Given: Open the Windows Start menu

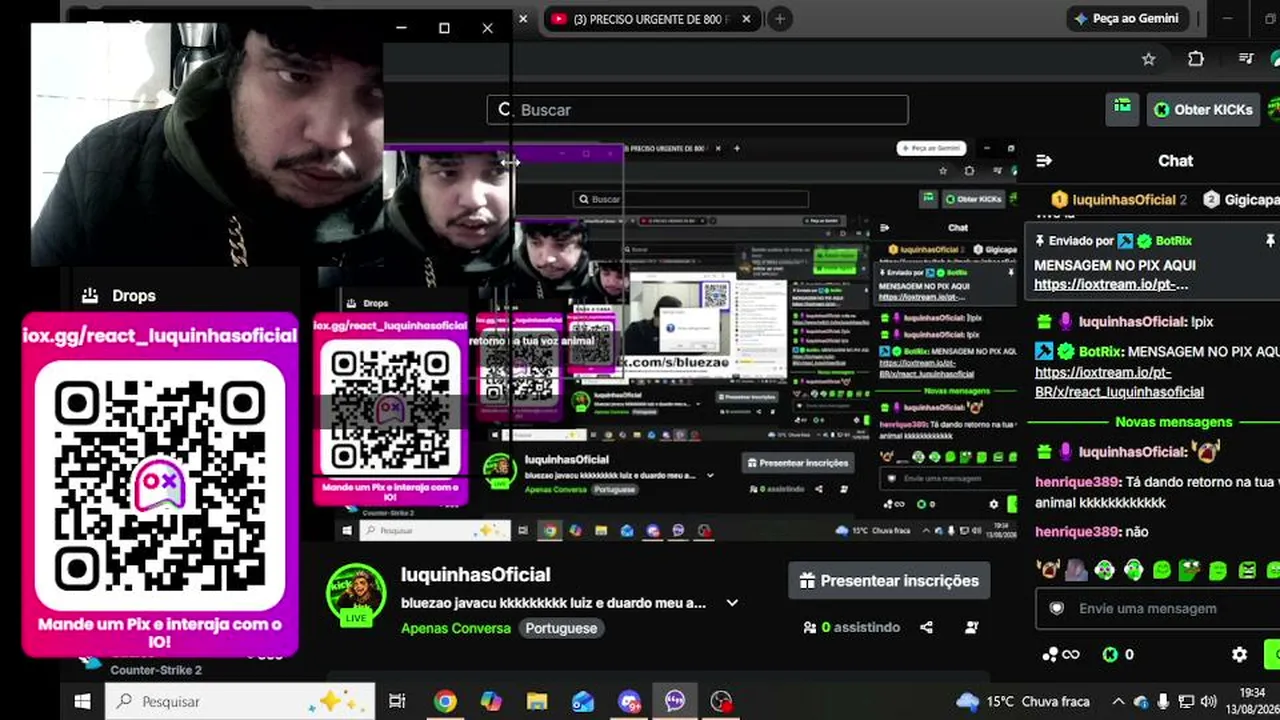Looking at the screenshot, I should 82,702.
